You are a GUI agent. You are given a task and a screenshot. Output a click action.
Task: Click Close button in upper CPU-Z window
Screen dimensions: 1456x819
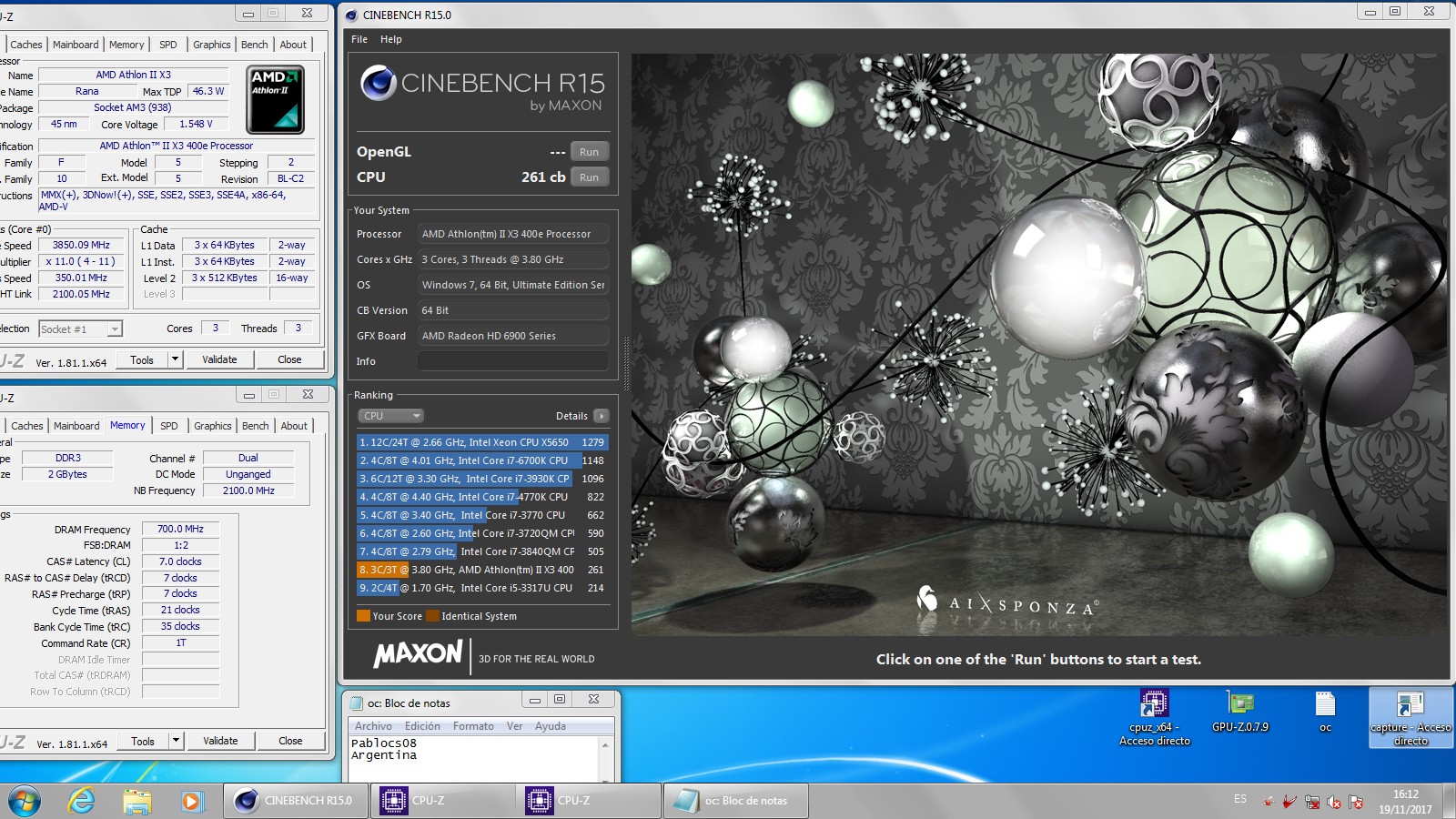point(289,359)
